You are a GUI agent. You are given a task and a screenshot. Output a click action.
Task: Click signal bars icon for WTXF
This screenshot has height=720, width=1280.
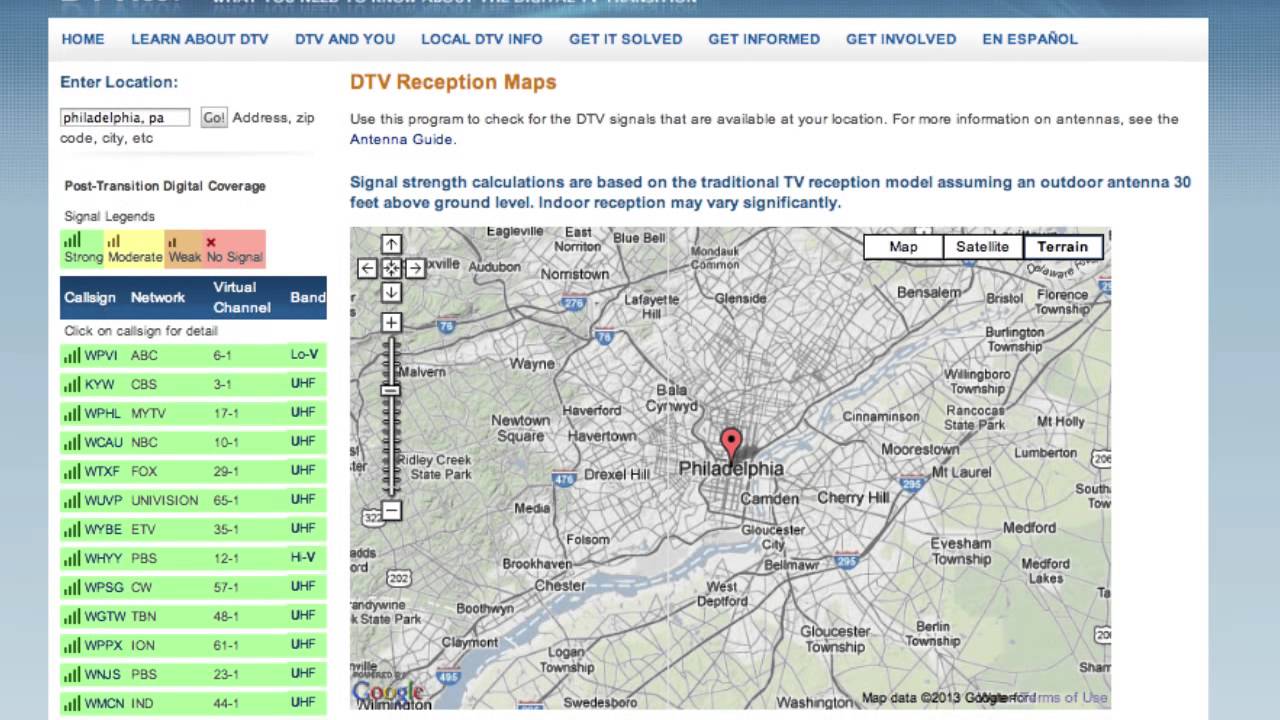click(71, 471)
